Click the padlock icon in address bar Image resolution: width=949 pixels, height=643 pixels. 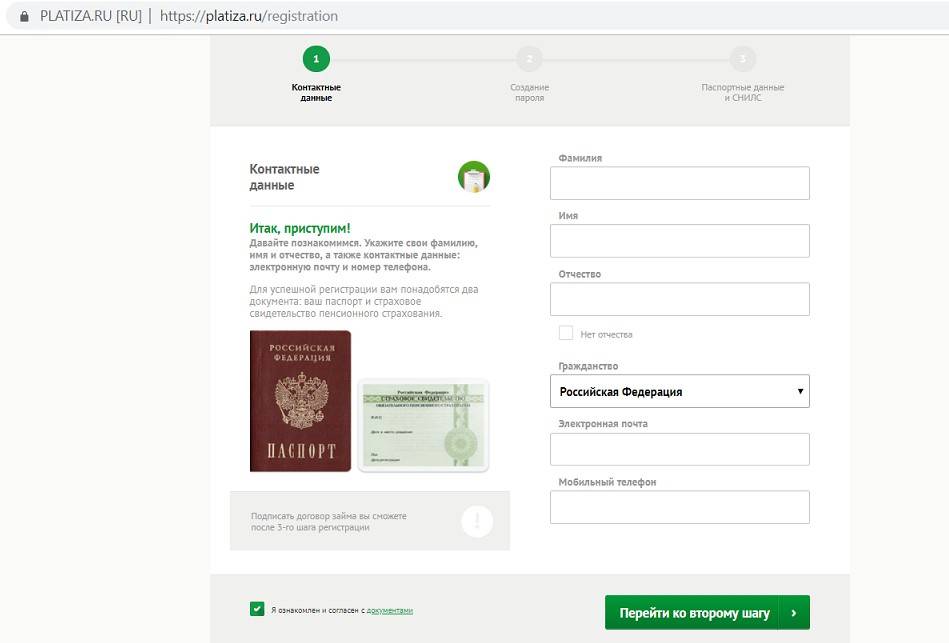pos(24,16)
